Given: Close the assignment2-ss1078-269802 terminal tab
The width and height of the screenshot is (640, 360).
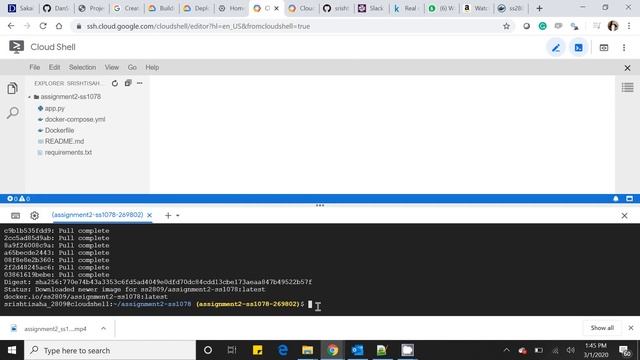Looking at the screenshot, I should tap(149, 215).
